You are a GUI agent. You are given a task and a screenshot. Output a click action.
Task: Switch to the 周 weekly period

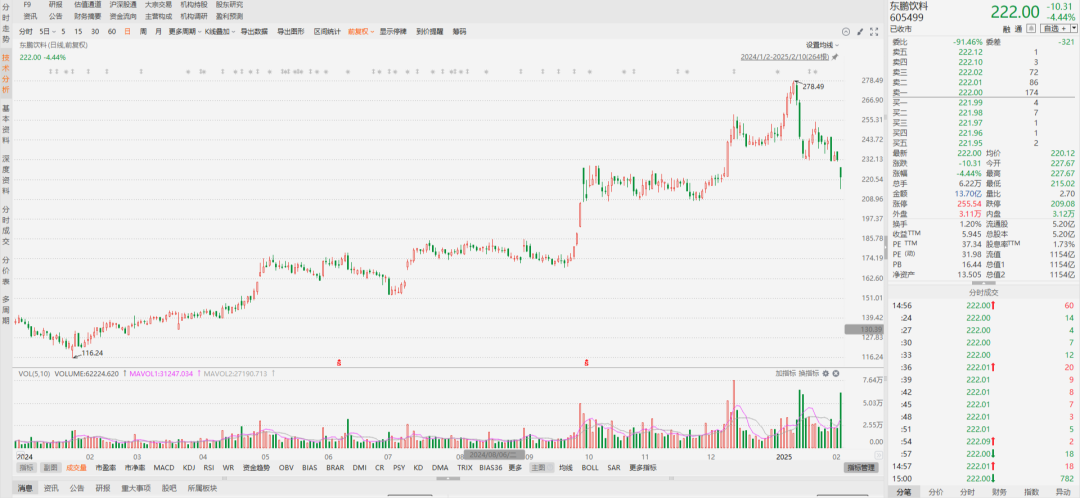click(x=143, y=32)
